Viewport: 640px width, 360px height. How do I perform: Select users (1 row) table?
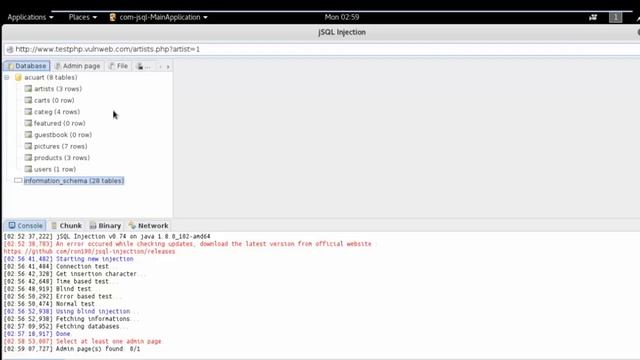(55, 169)
